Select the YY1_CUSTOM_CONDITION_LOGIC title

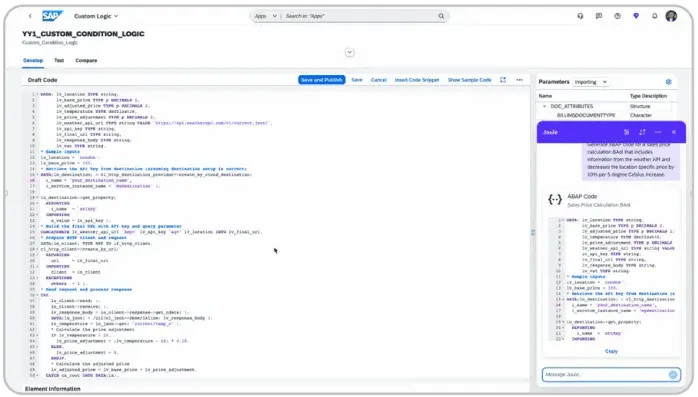(x=83, y=34)
